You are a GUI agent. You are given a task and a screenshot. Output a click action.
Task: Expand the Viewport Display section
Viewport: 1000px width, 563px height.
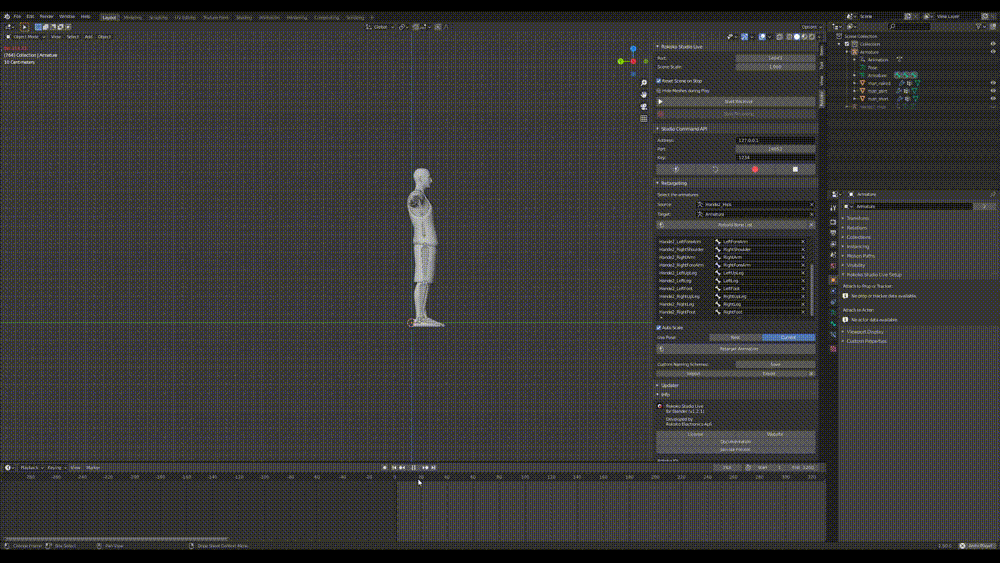864,332
